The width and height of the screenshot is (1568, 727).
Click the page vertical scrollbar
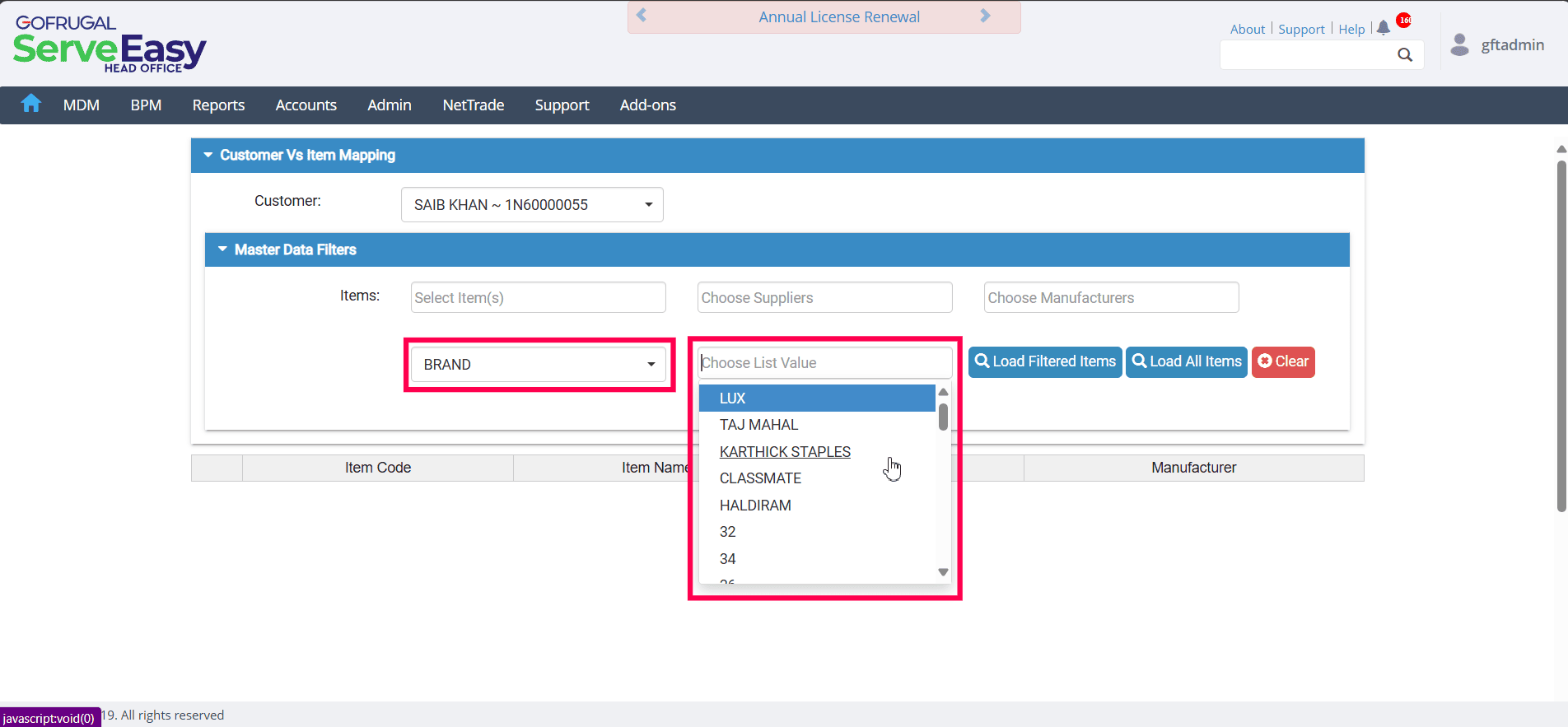coord(1561,336)
